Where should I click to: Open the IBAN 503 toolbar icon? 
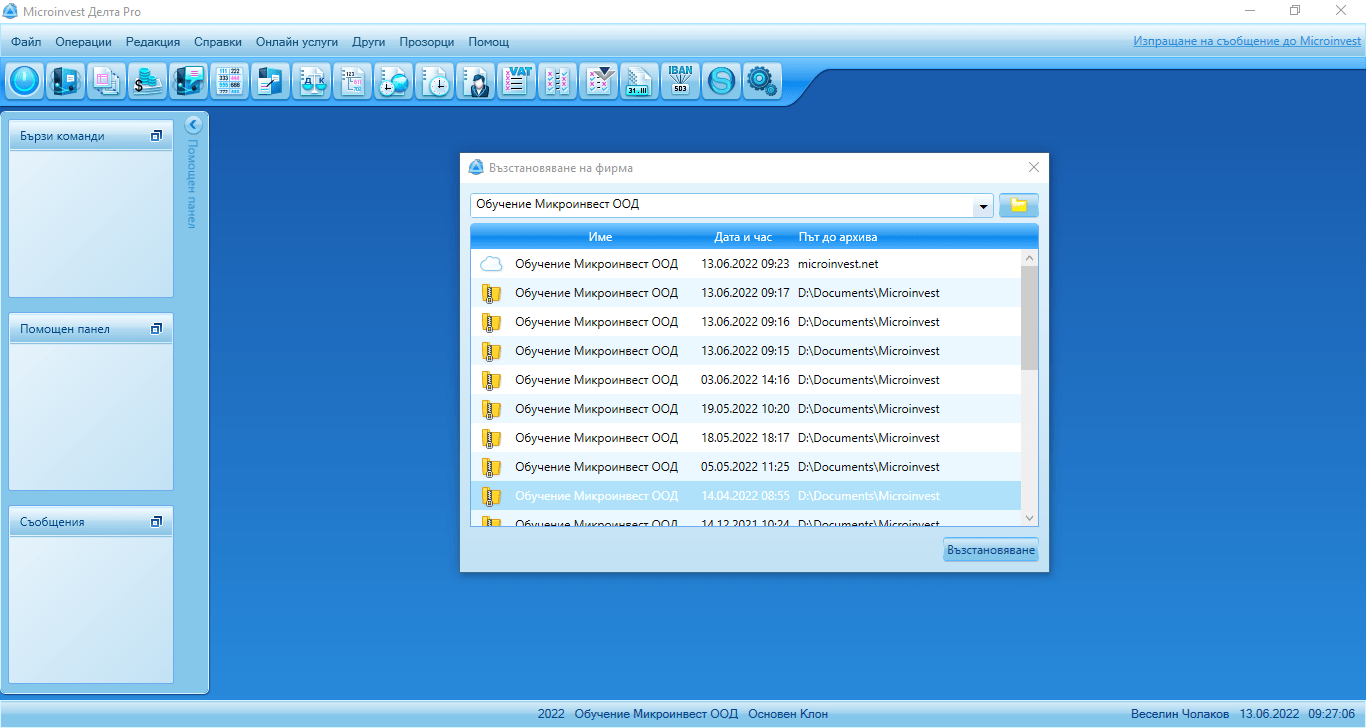[x=680, y=80]
